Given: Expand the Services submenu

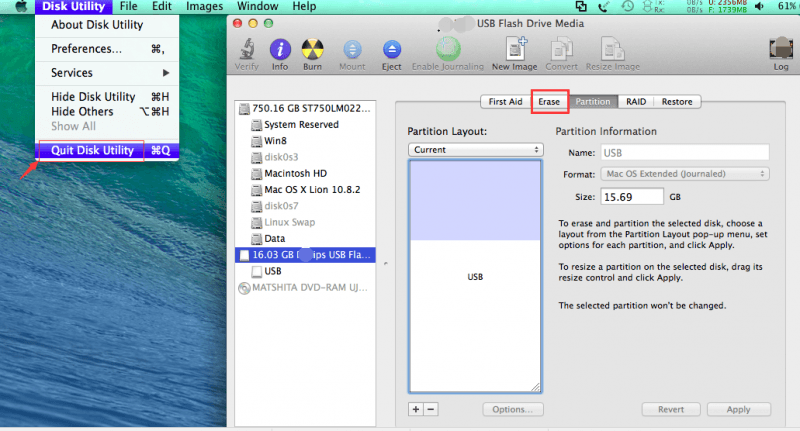Looking at the screenshot, I should [109, 73].
